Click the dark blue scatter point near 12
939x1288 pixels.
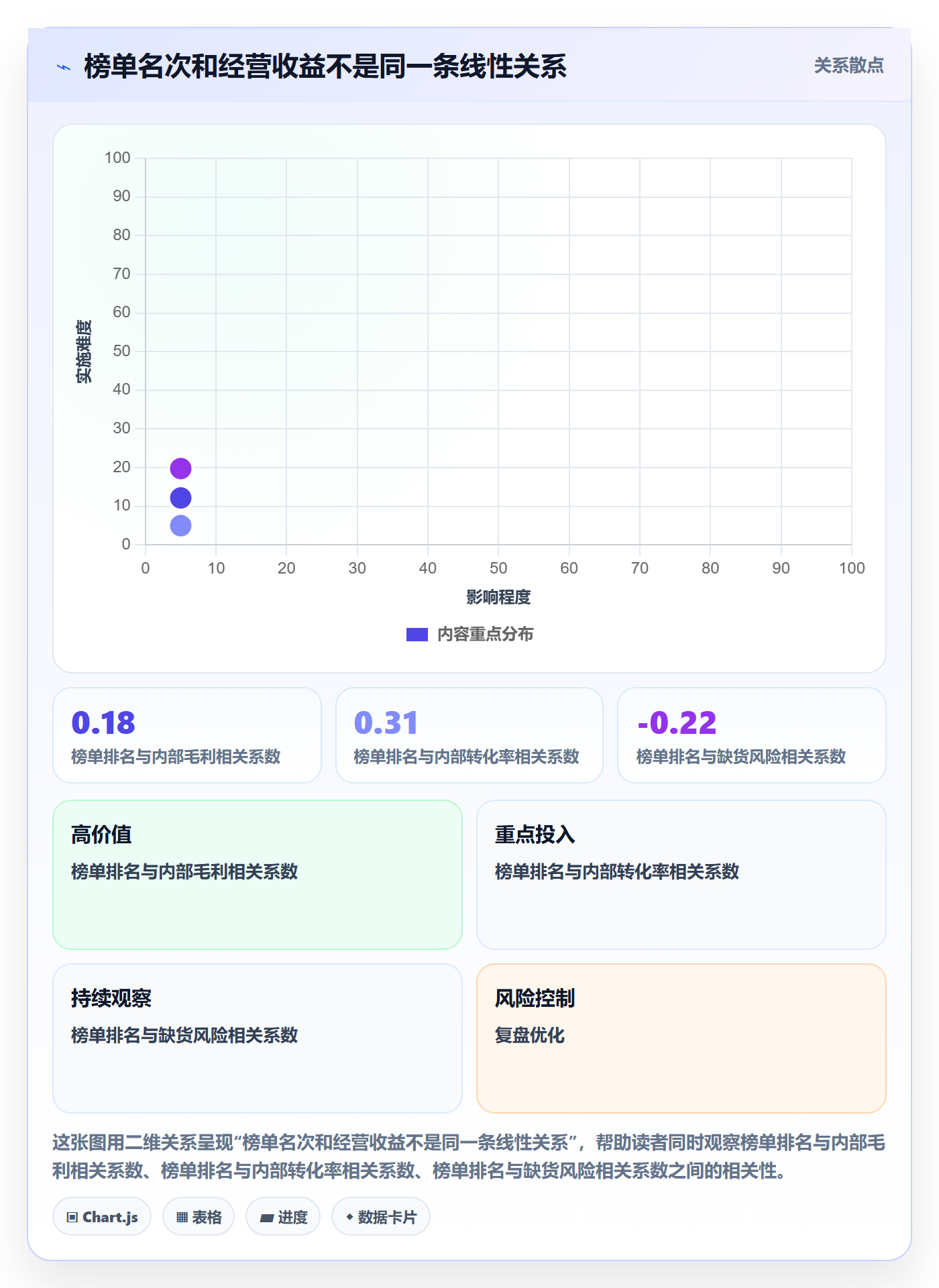pyautogui.click(x=180, y=498)
